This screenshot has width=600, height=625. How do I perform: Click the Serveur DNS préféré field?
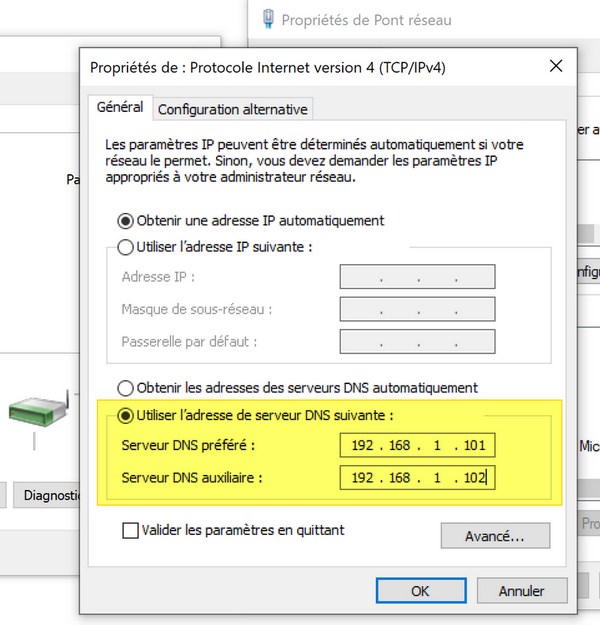[x=417, y=445]
